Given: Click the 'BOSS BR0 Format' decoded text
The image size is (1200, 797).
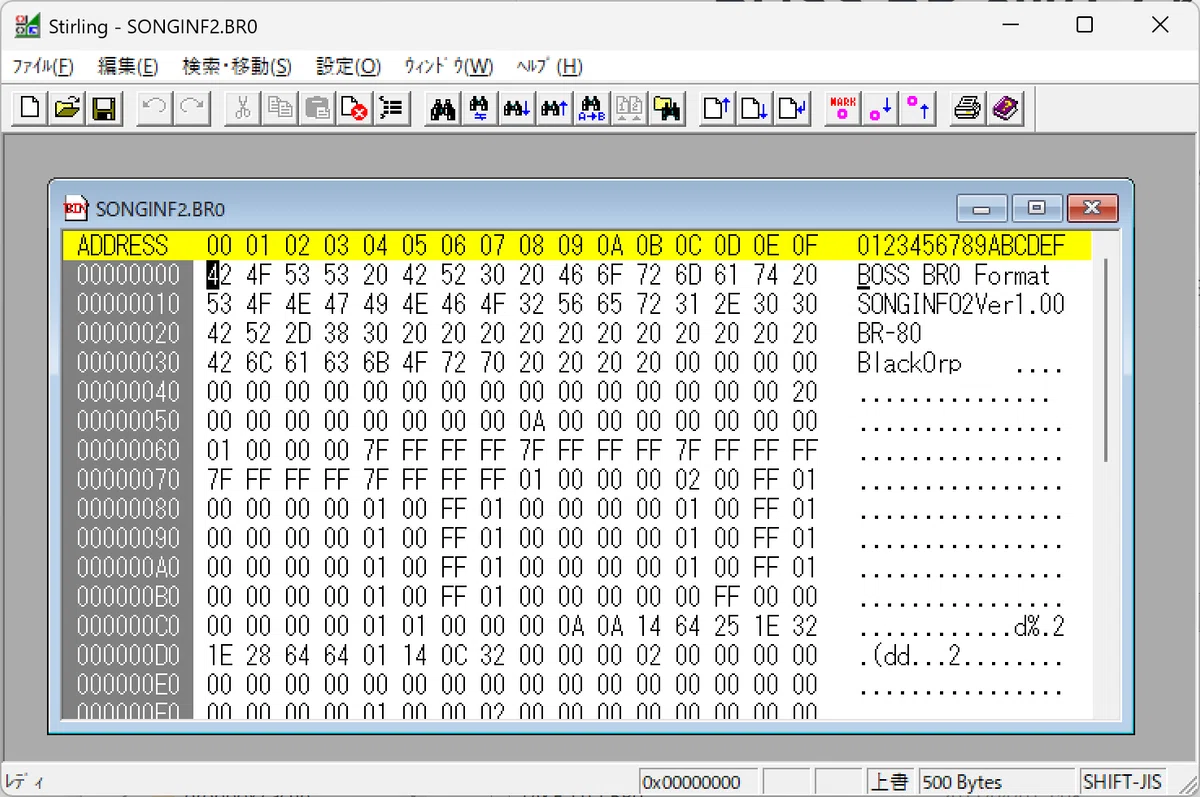Looking at the screenshot, I should 954,275.
